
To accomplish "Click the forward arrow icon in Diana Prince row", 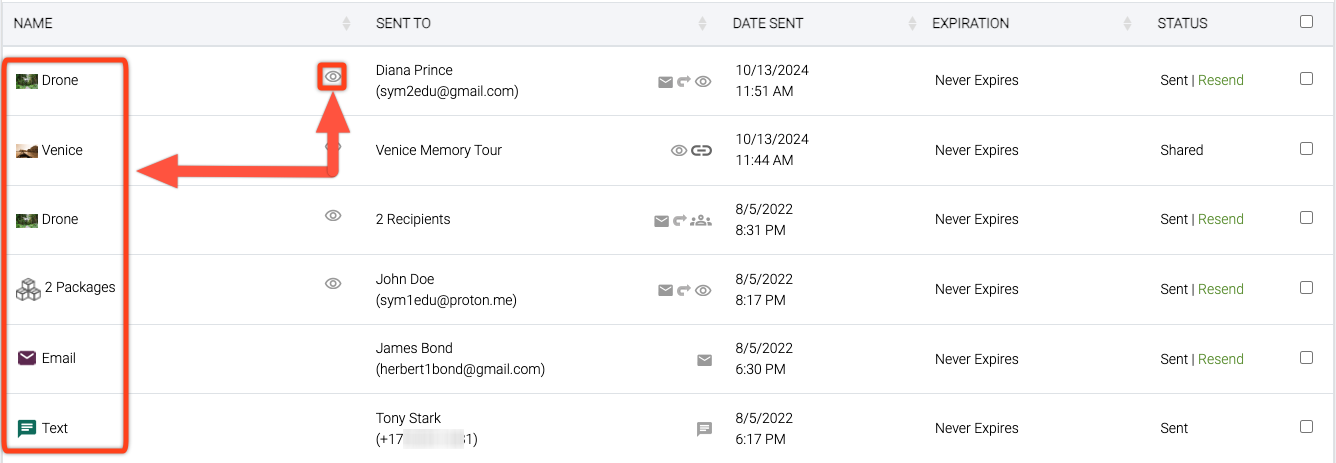I will pyautogui.click(x=684, y=82).
